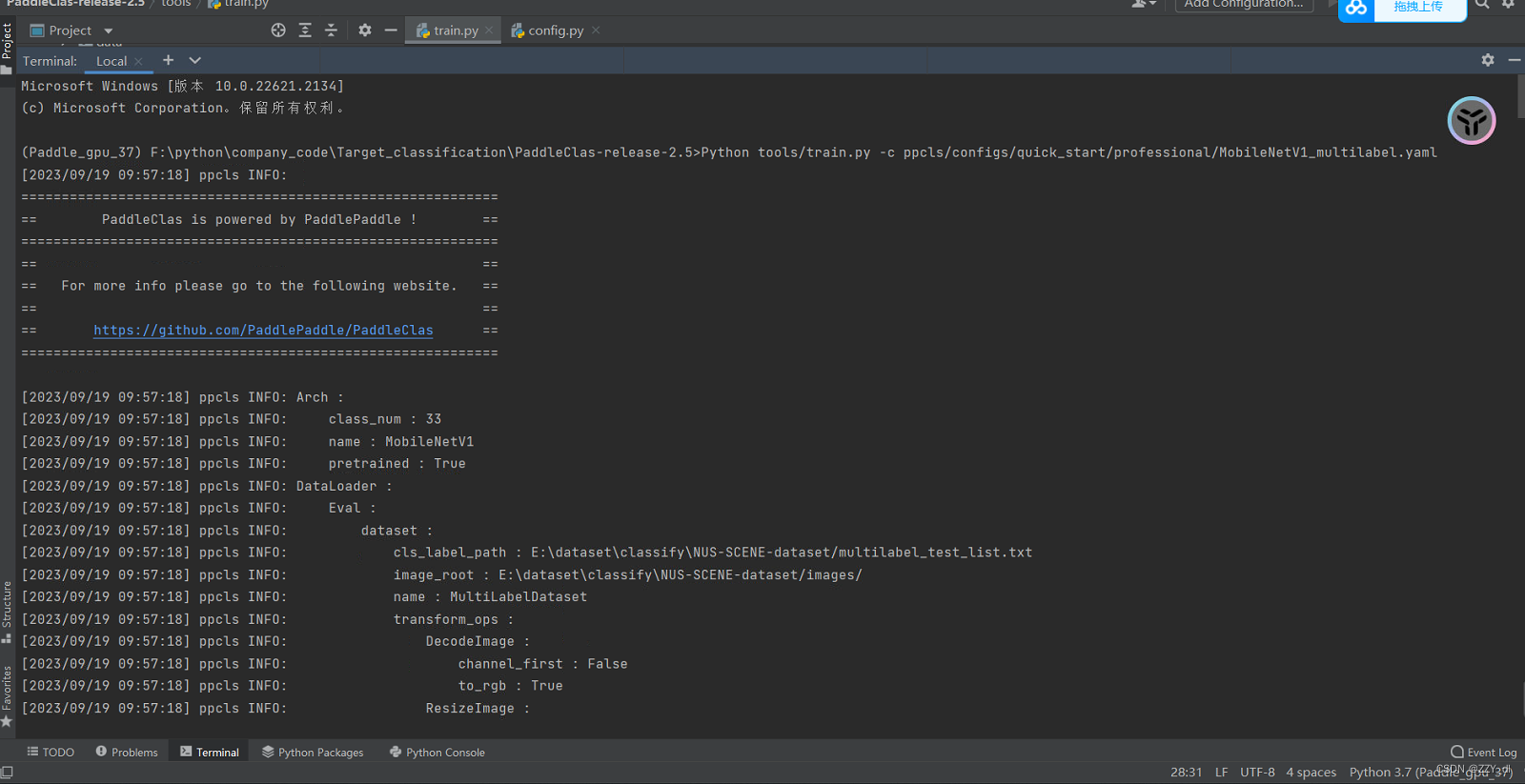Click the 'pretrained : True' log line

tap(244, 464)
